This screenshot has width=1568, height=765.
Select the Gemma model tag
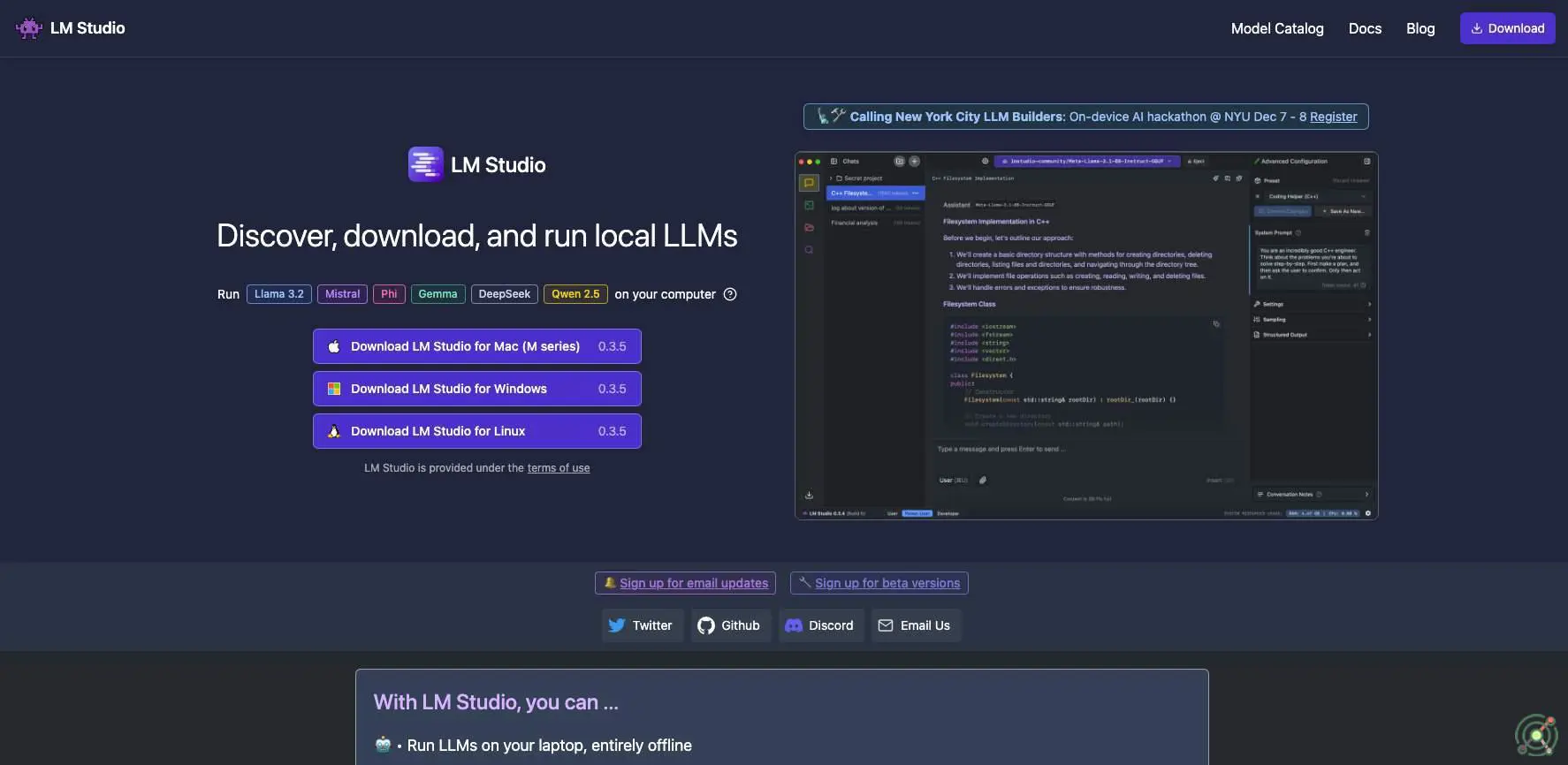point(438,294)
